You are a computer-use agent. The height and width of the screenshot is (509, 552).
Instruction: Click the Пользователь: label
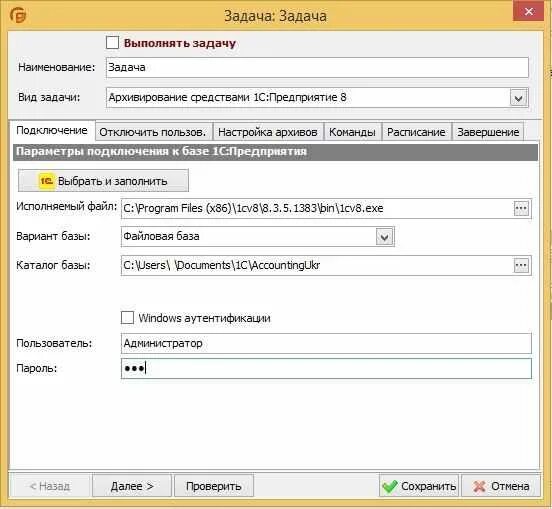tap(54, 343)
